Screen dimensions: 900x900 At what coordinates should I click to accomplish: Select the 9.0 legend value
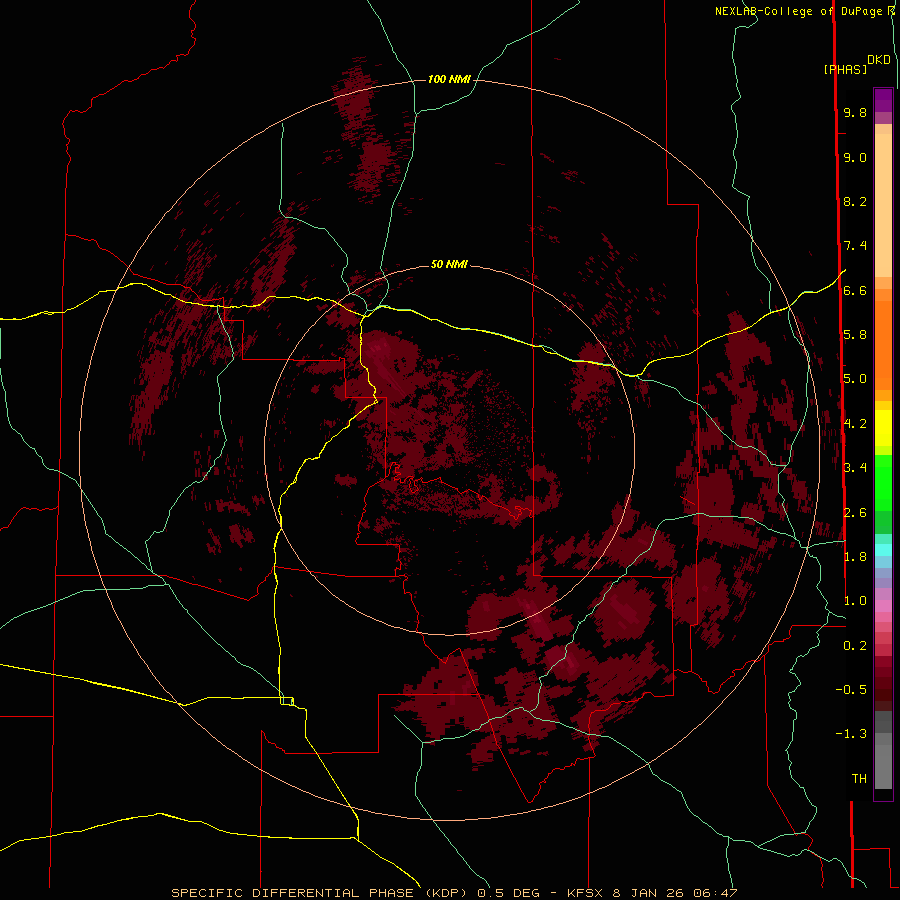coord(855,157)
